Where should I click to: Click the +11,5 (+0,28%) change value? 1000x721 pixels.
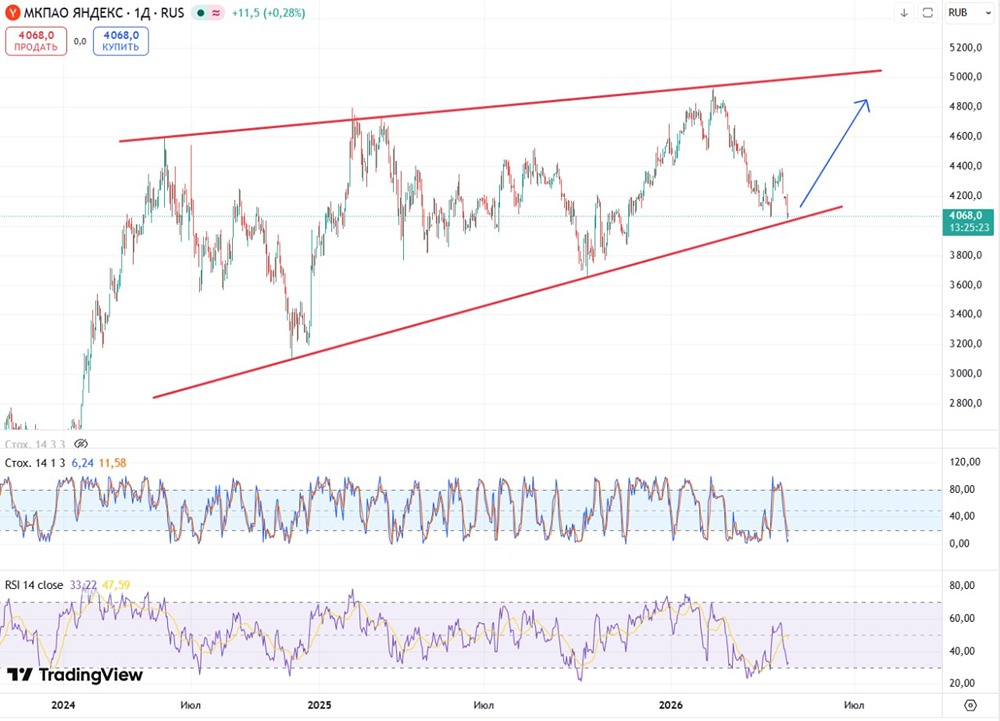268,13
